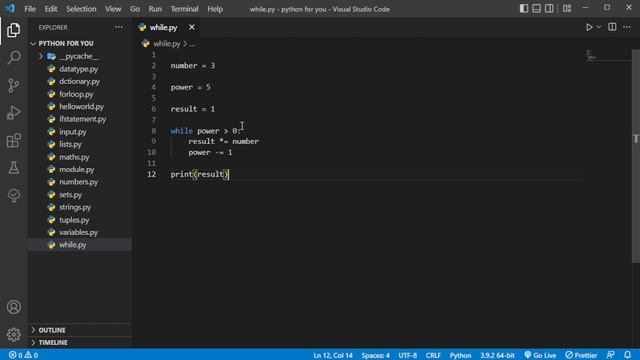Open input.py file
Screen dimensions: 640x360
(x=80, y=132)
